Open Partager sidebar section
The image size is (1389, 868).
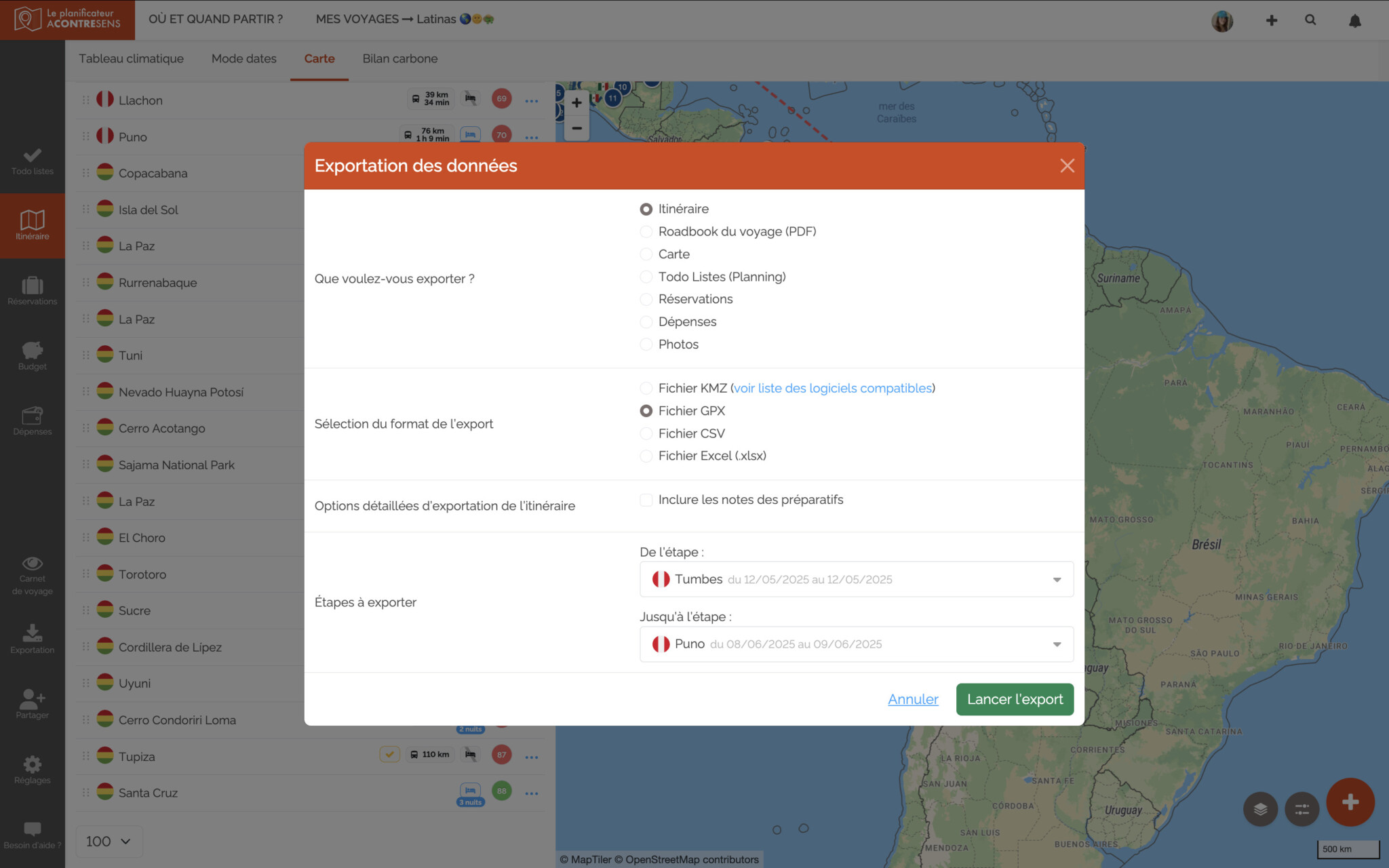pyautogui.click(x=32, y=704)
